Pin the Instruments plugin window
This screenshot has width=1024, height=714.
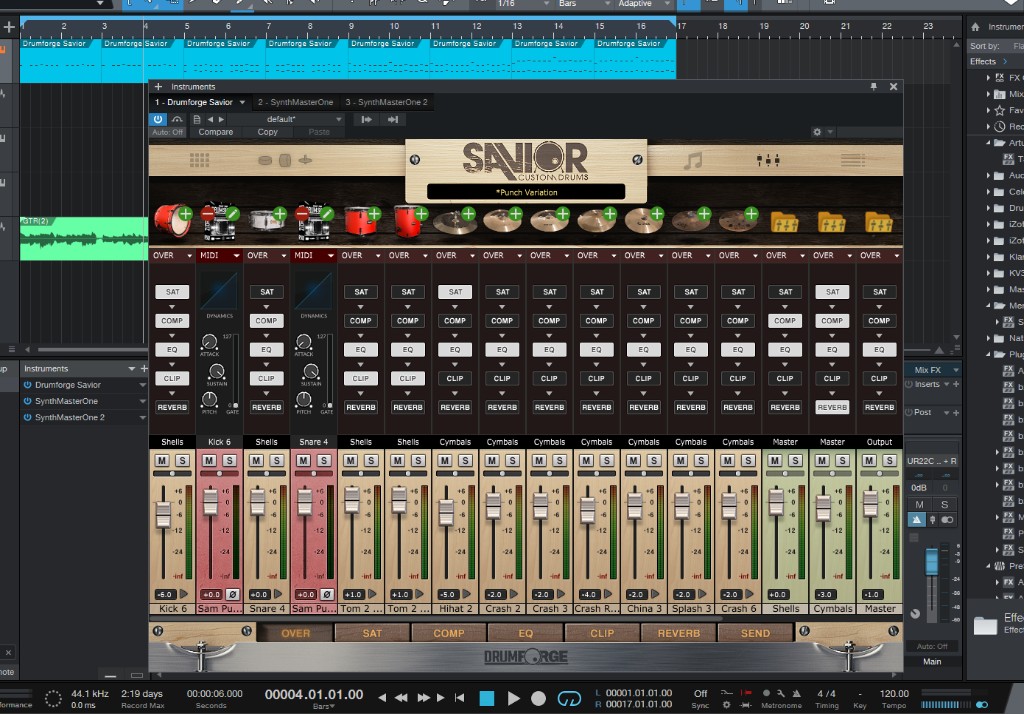pyautogui.click(x=873, y=86)
